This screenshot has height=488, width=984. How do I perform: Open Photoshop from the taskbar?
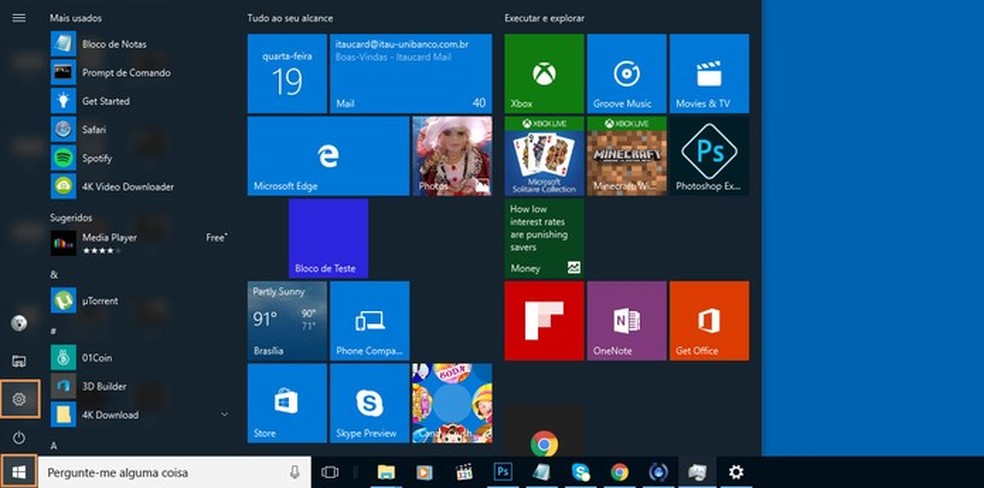tap(503, 472)
